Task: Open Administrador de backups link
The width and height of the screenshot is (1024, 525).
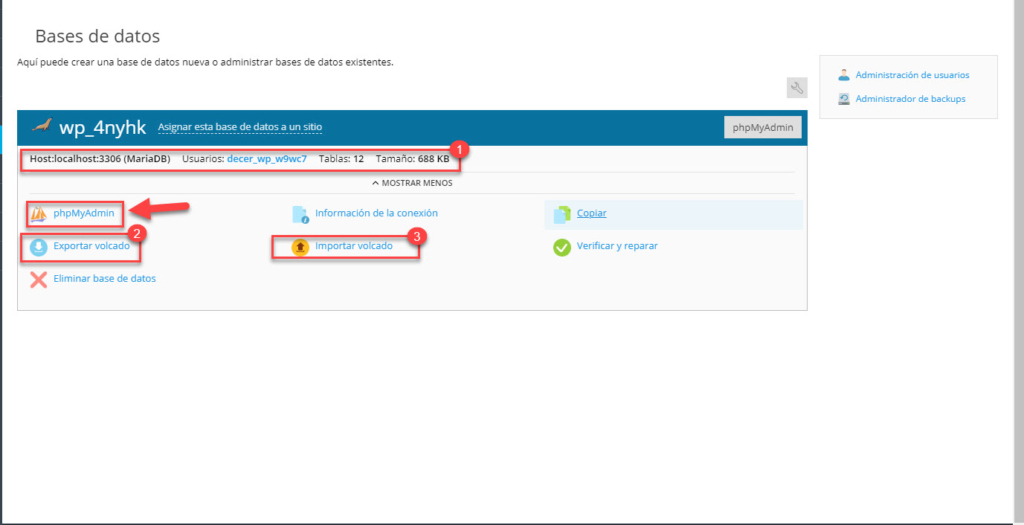Action: pyautogui.click(x=910, y=99)
